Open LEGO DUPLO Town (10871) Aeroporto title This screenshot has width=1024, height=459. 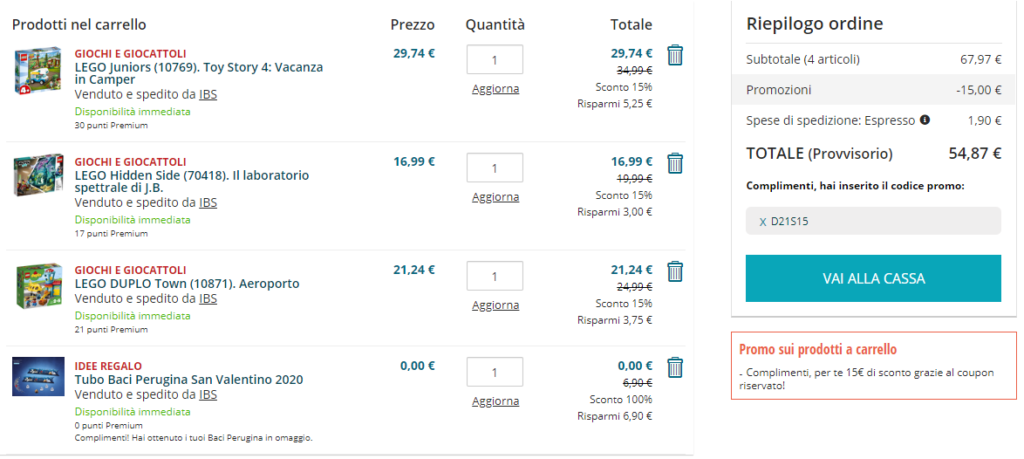[187, 283]
